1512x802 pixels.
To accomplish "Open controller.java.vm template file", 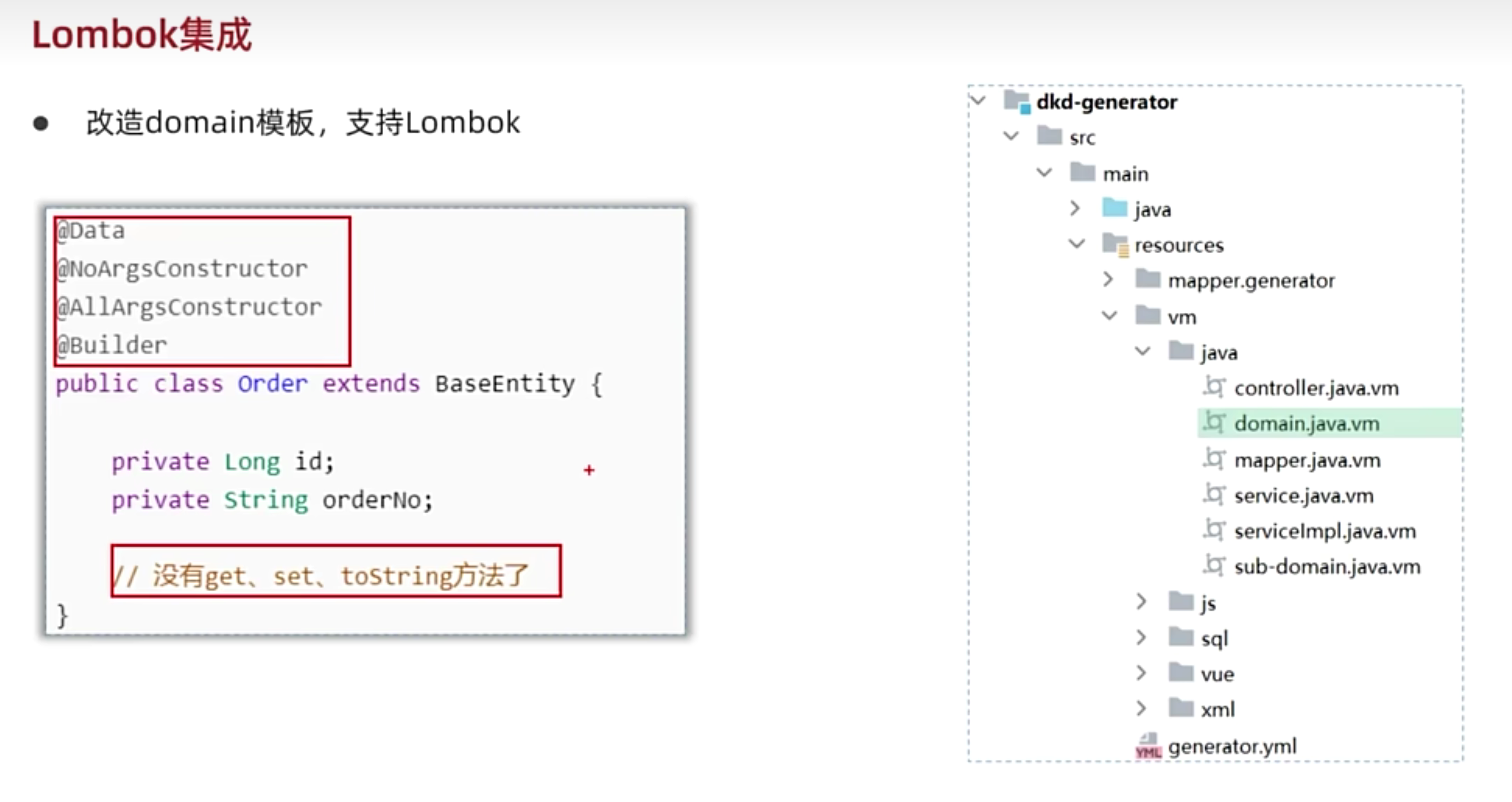I will pyautogui.click(x=1317, y=388).
